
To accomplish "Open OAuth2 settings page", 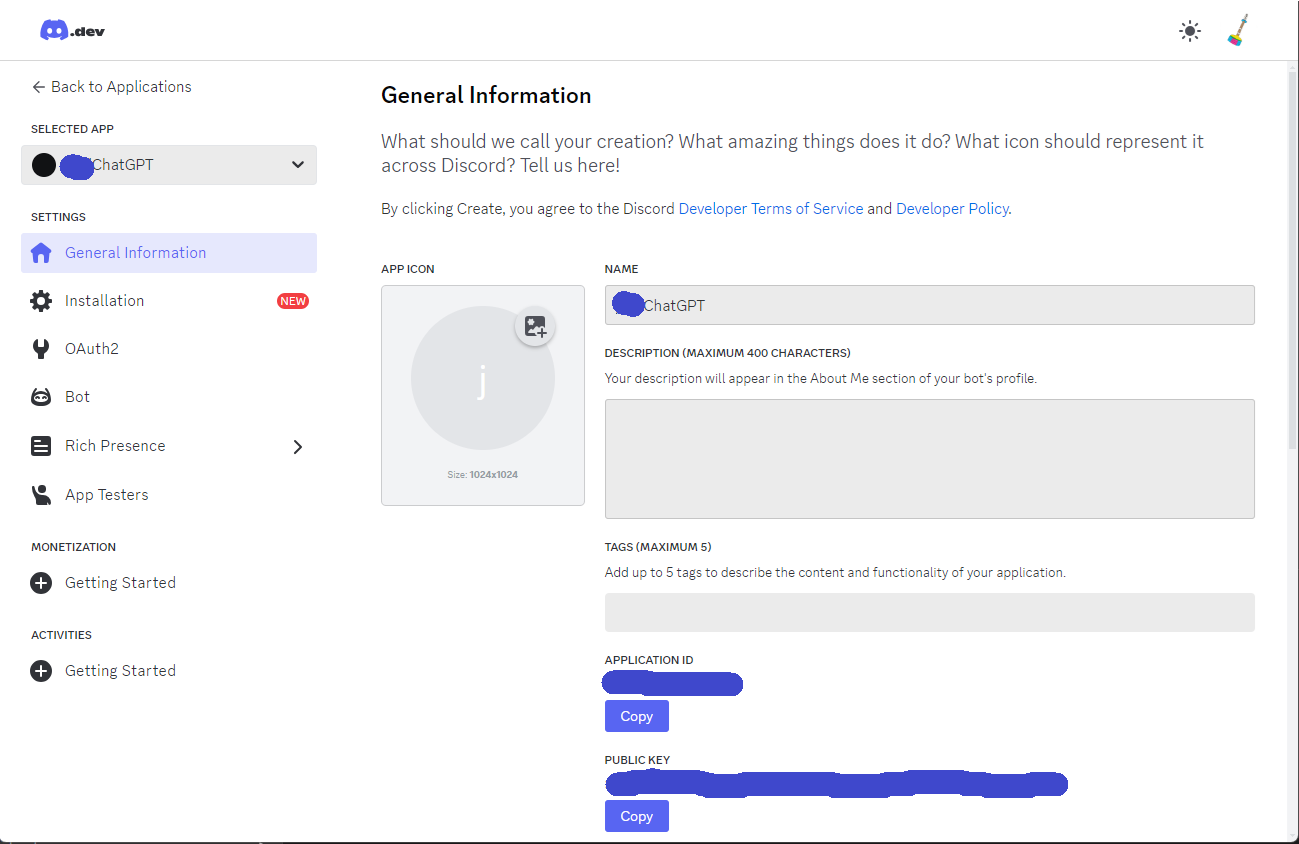I will (x=169, y=349).
